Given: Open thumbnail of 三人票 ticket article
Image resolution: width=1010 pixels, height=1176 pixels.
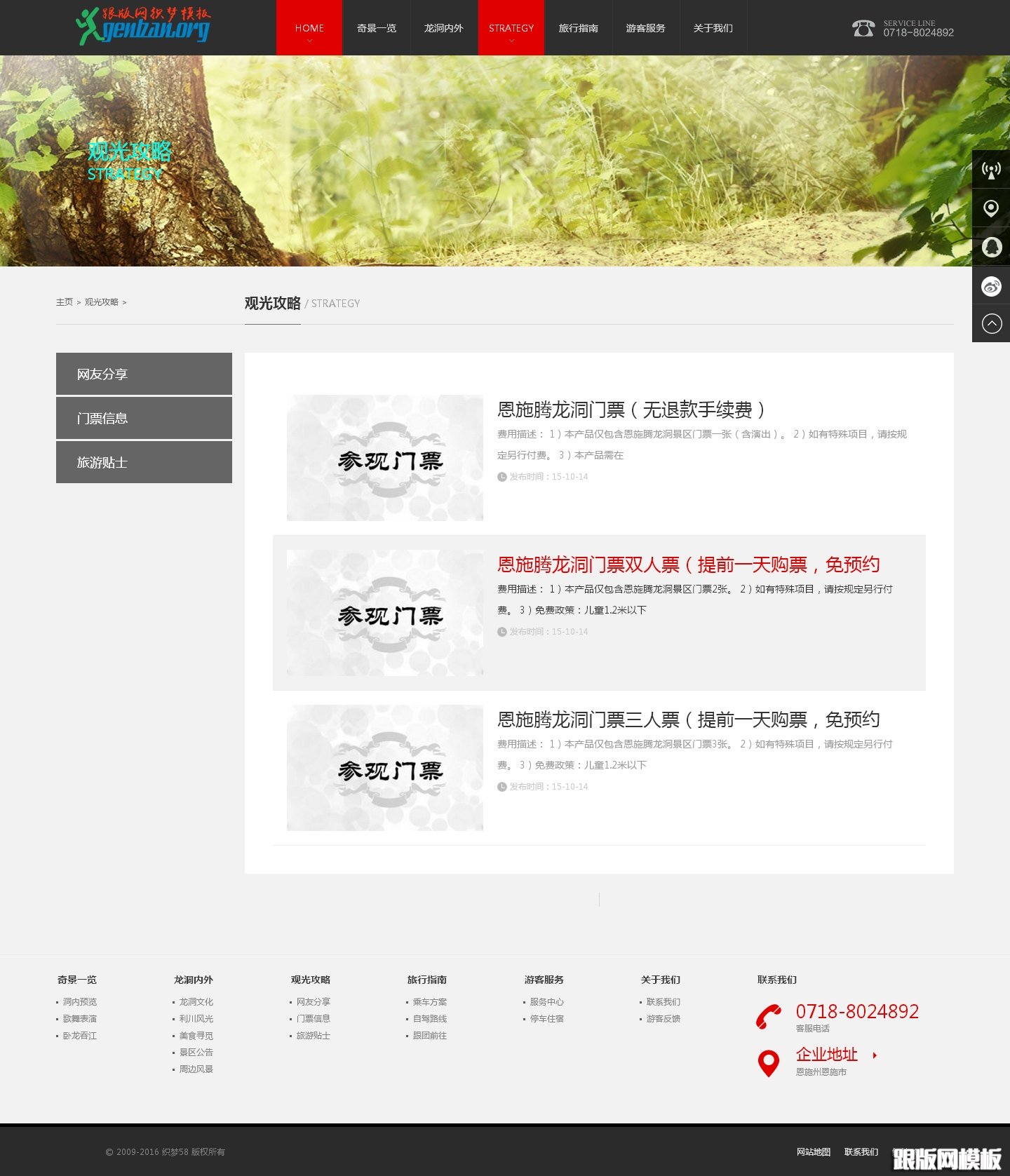Looking at the screenshot, I should [x=385, y=768].
